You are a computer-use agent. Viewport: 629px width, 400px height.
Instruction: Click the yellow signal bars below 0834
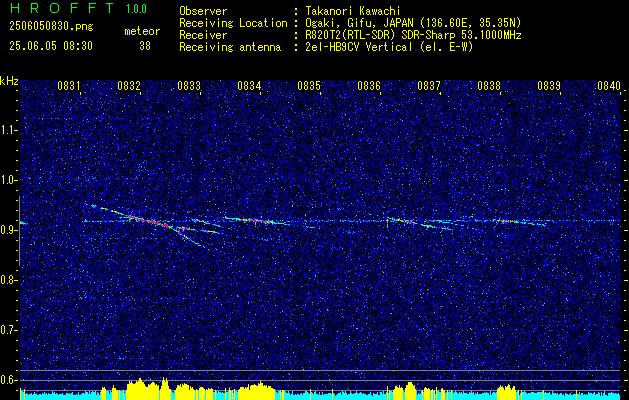[257, 392]
